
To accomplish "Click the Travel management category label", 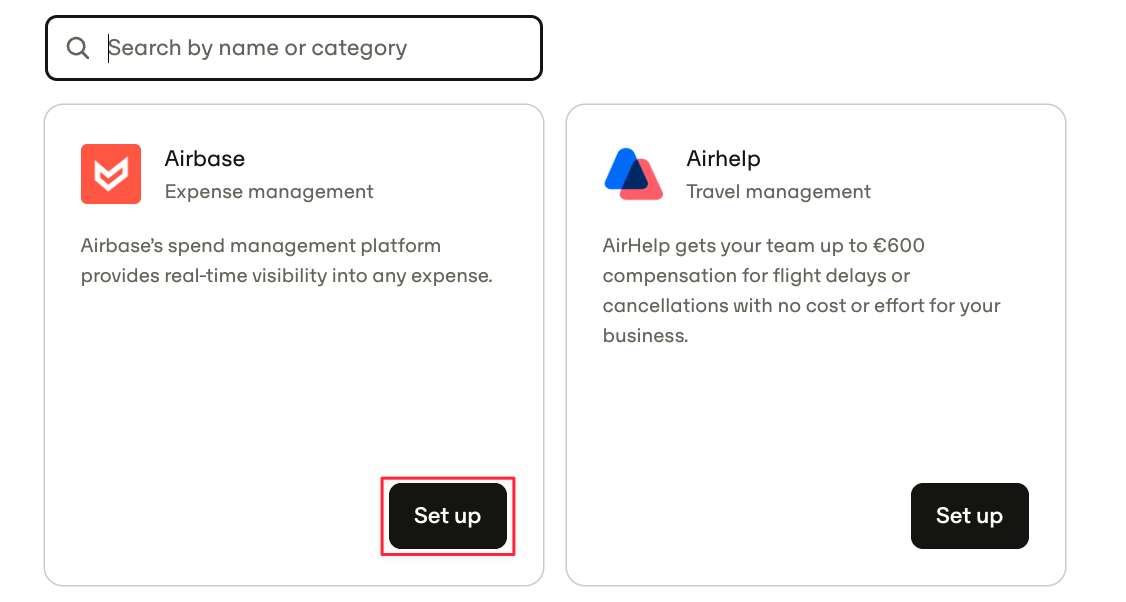I will [778, 192].
